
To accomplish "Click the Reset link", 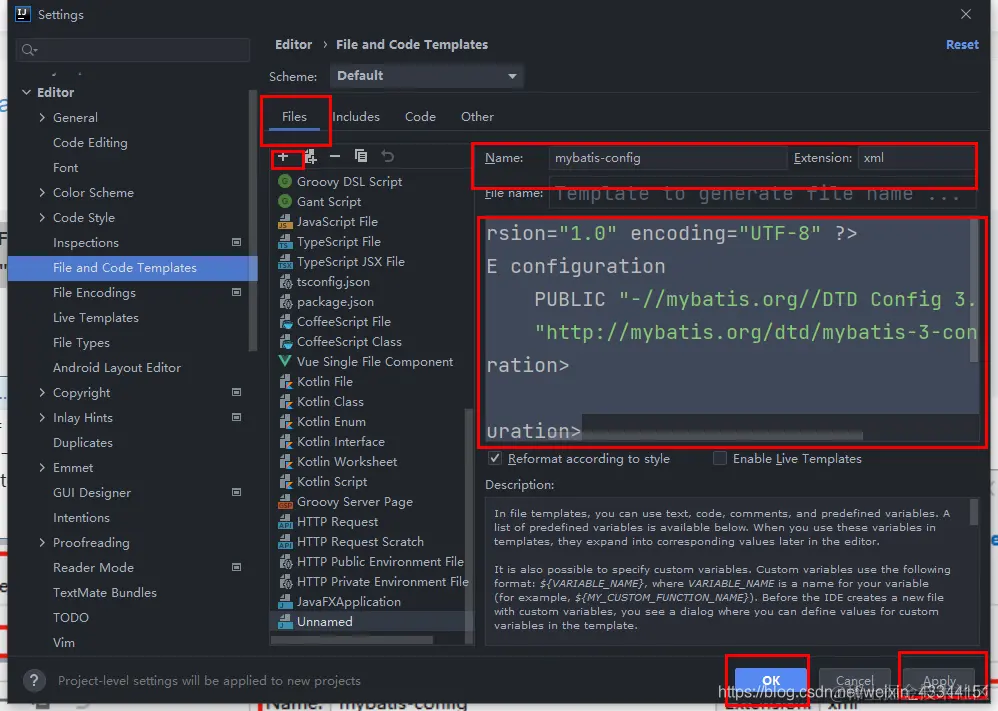I will click(962, 45).
